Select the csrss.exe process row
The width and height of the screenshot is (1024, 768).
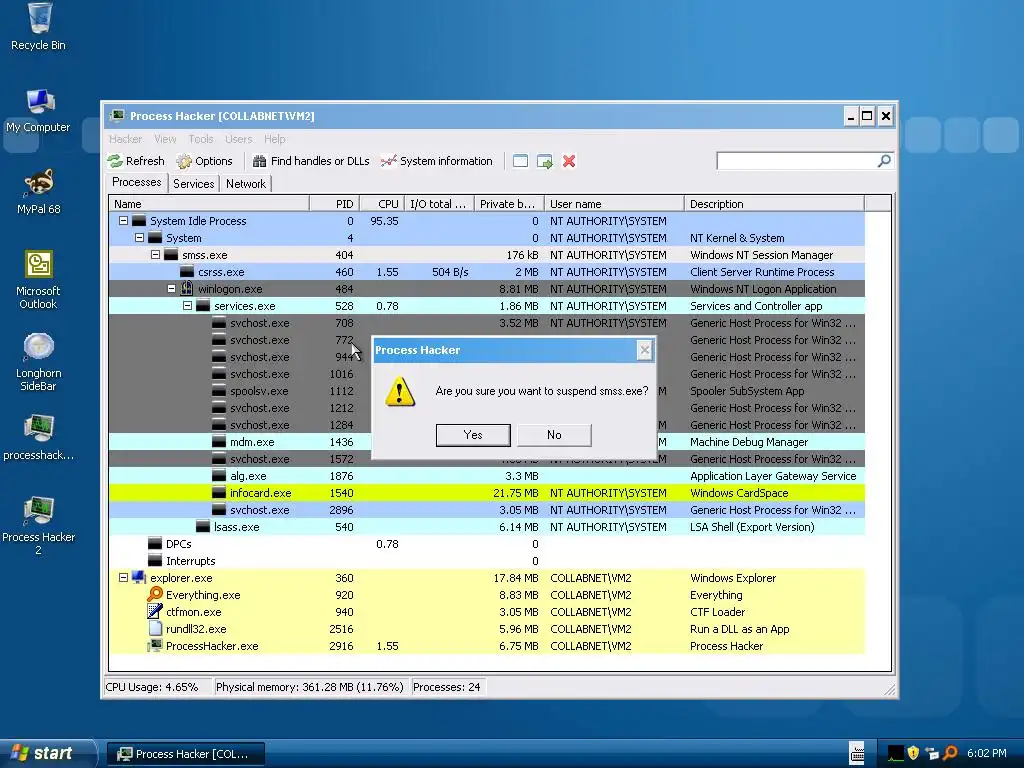point(487,272)
